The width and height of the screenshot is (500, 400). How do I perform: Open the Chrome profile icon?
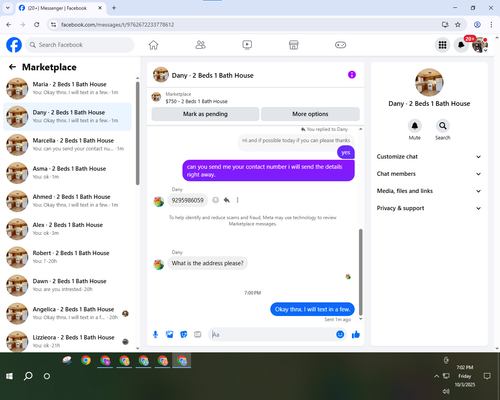pos(477,25)
